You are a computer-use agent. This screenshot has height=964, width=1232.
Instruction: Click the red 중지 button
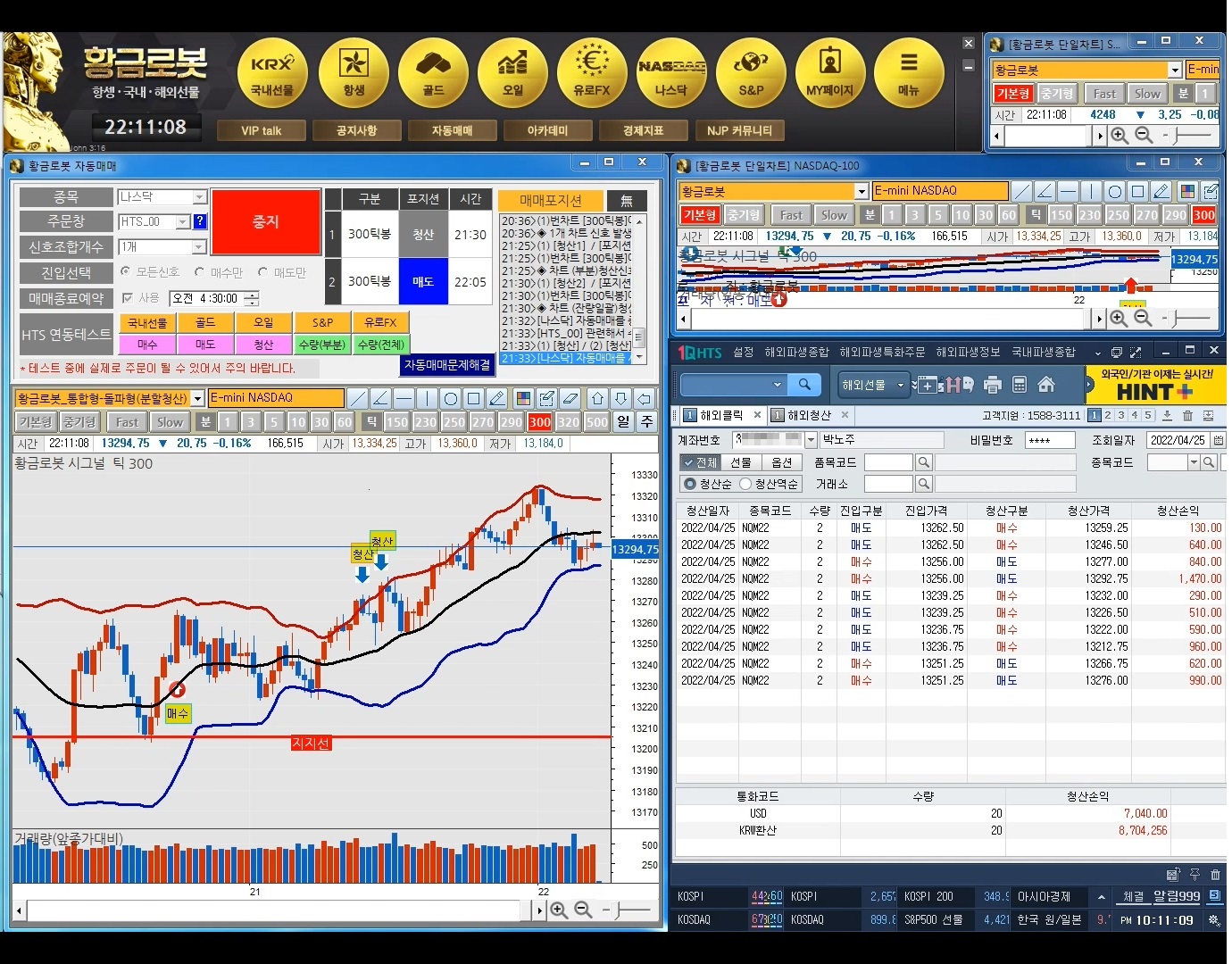(x=266, y=221)
